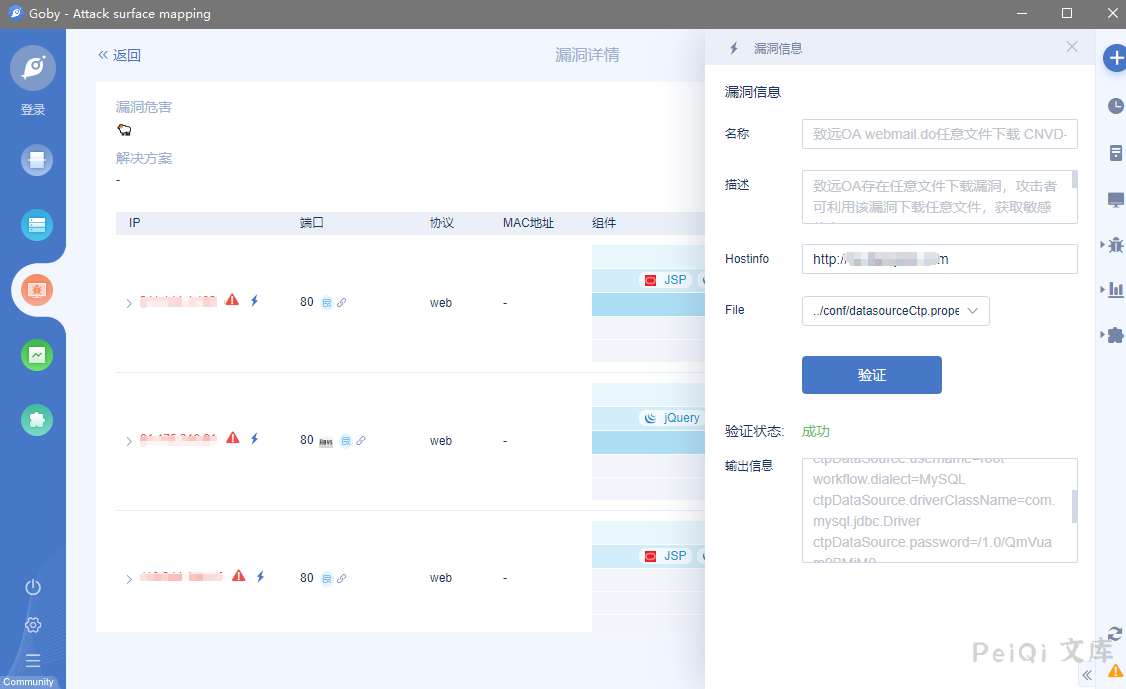Click the 返回 back link
This screenshot has width=1126, height=689.
[x=119, y=56]
